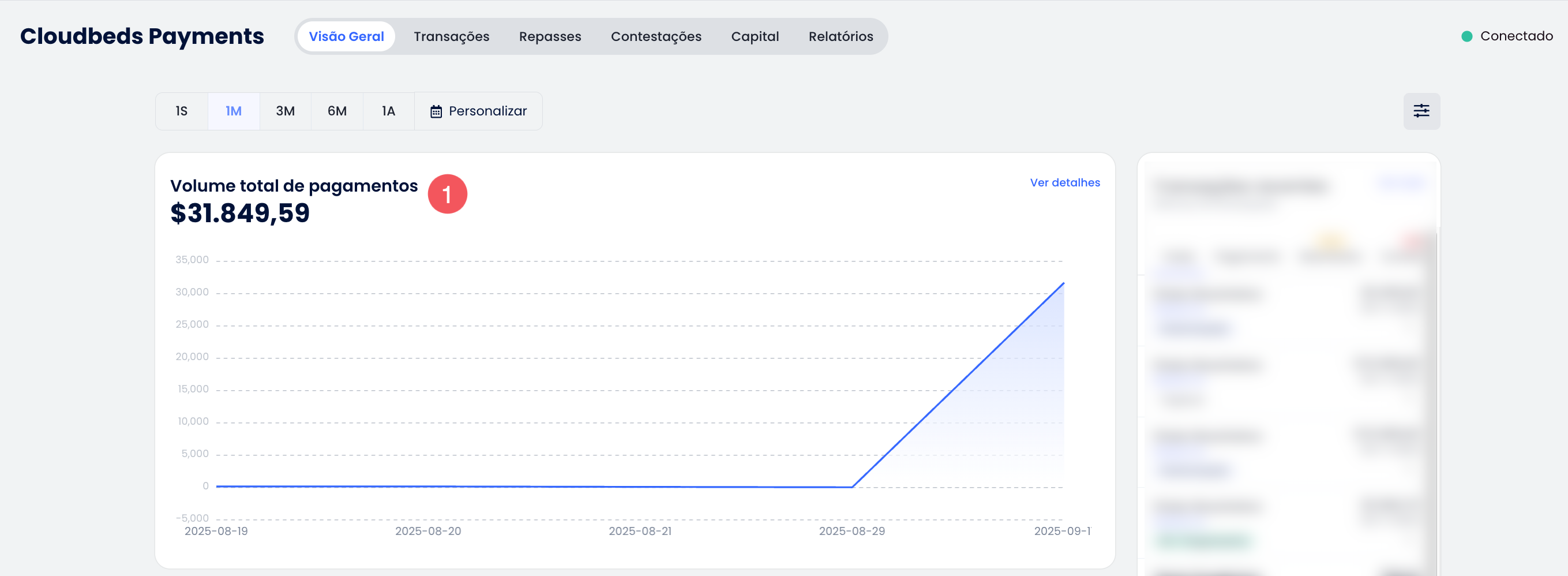Select the 1M monthly range
Viewport: 1568px width, 576px height.
(x=234, y=111)
